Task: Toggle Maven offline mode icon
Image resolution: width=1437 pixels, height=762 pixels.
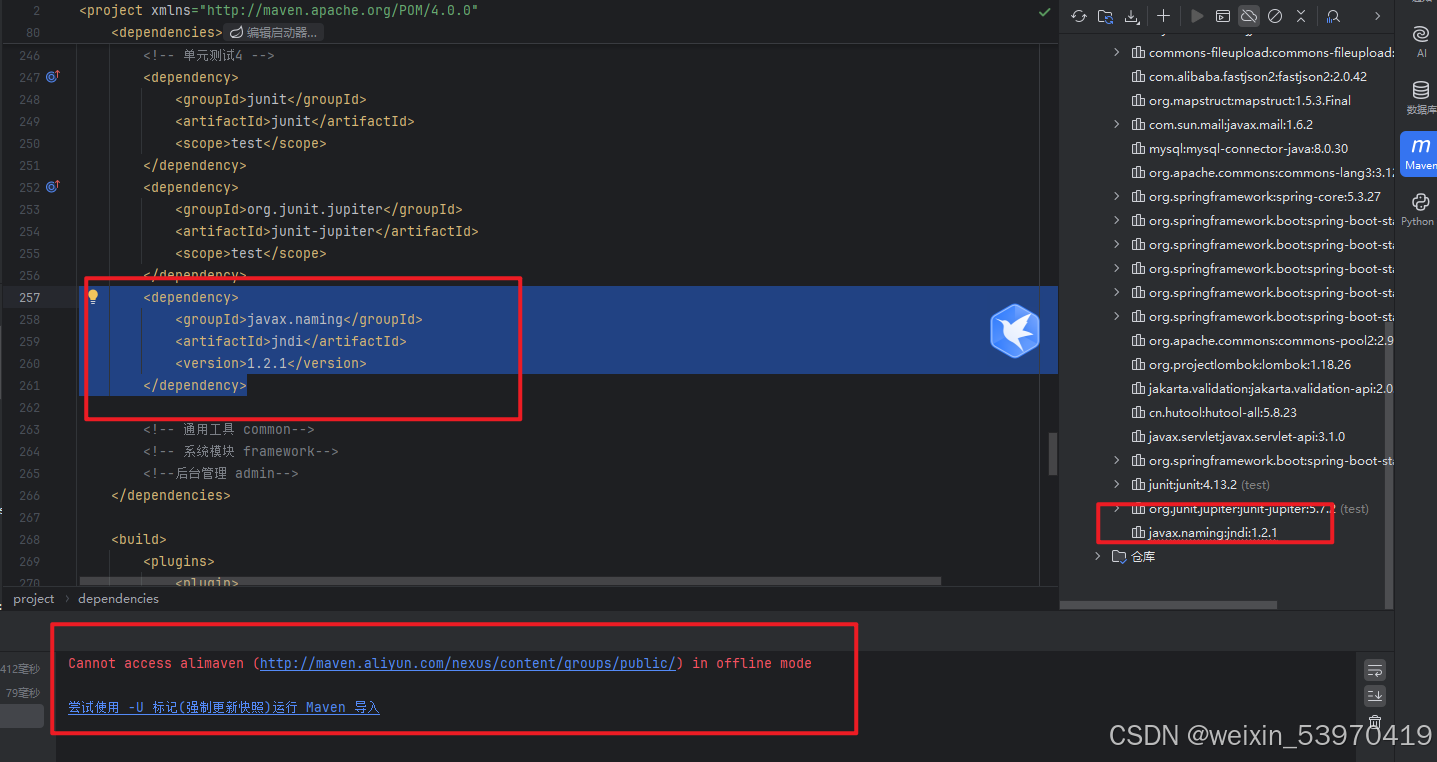Action: tap(1250, 16)
